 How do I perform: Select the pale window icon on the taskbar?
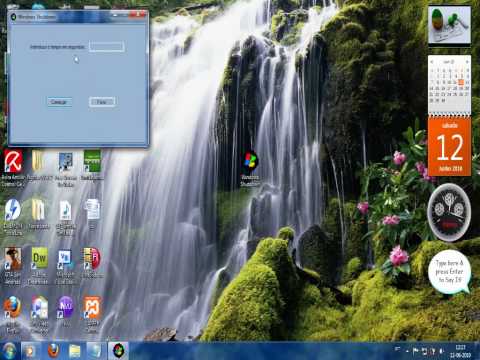click(x=96, y=351)
